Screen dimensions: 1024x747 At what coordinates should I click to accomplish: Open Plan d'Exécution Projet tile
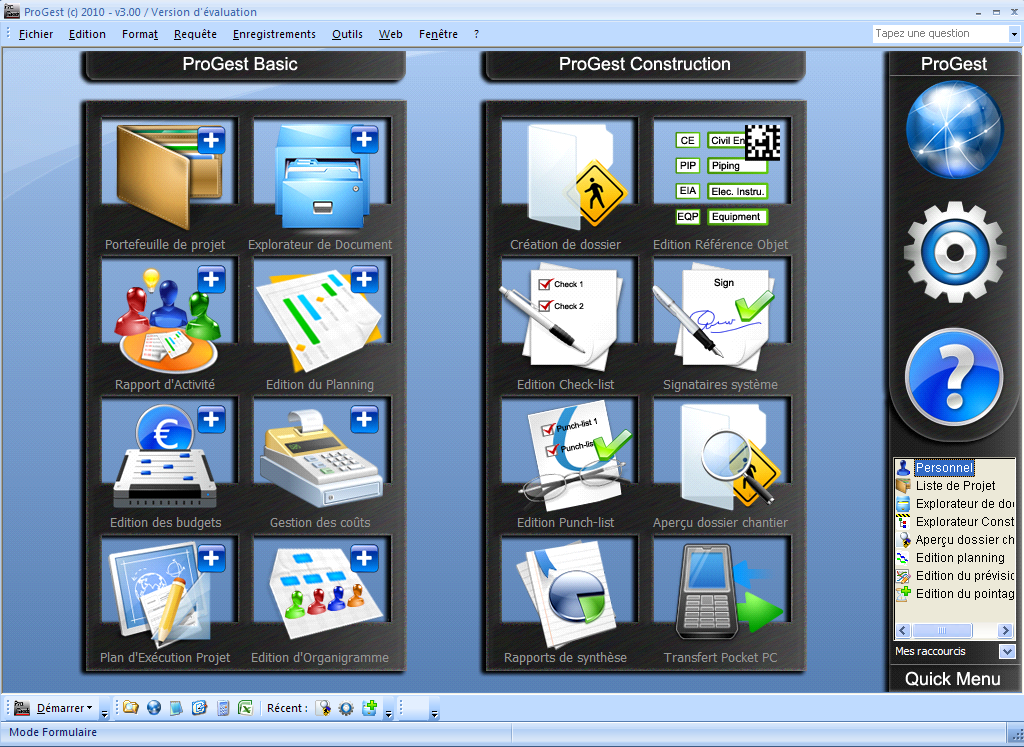point(167,596)
